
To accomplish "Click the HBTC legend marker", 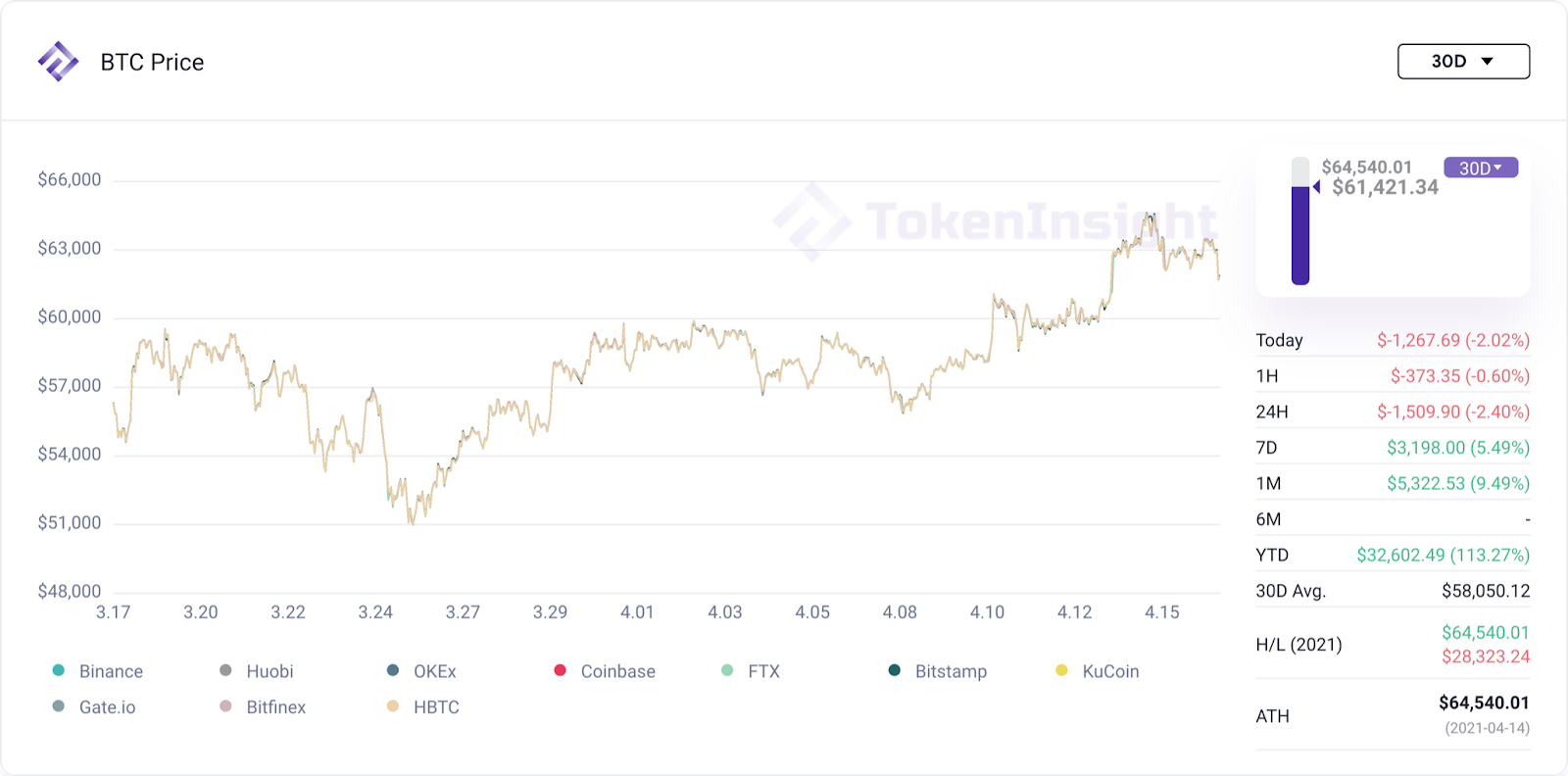I will tap(393, 706).
